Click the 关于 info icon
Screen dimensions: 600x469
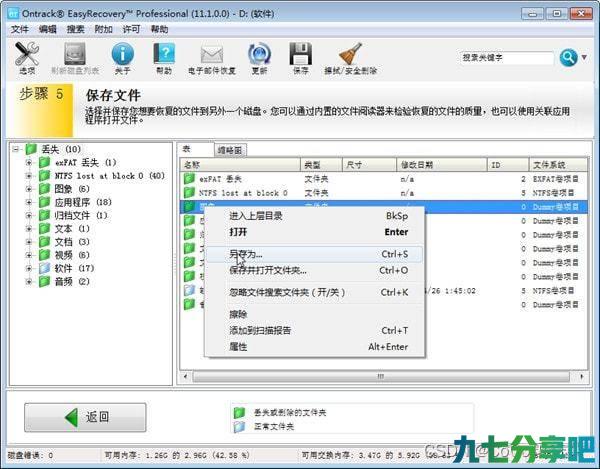click(x=122, y=54)
